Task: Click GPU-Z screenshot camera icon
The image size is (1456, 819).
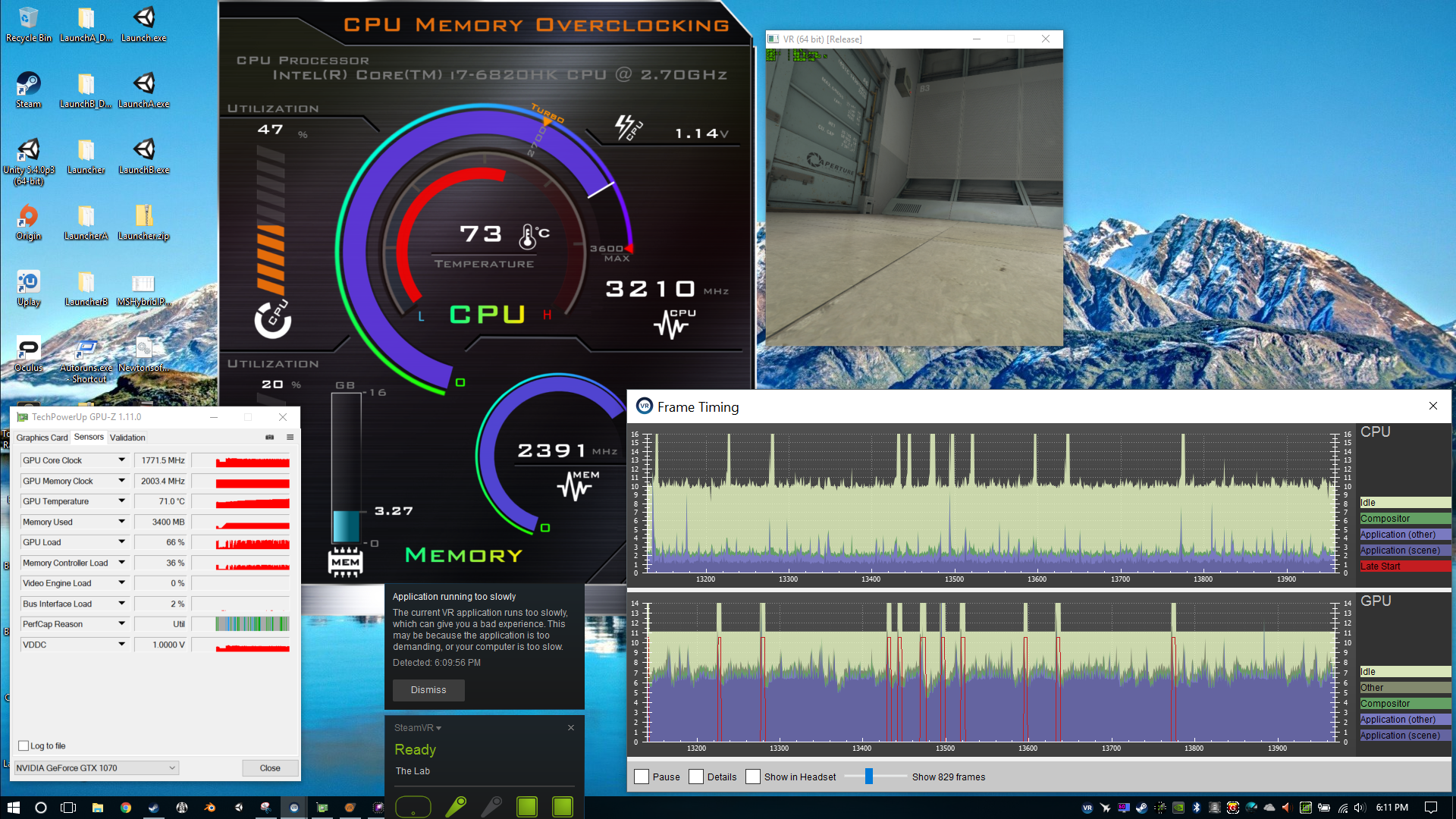Action: pos(269,438)
